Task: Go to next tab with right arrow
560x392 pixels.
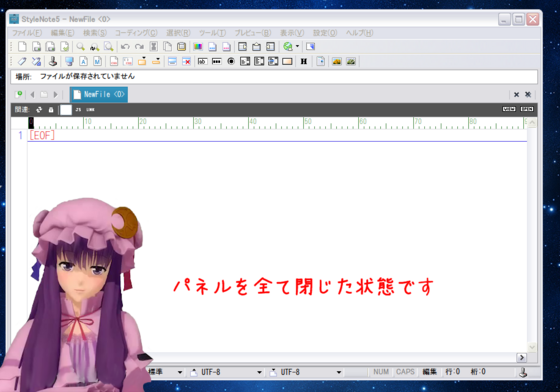Action: 55,95
